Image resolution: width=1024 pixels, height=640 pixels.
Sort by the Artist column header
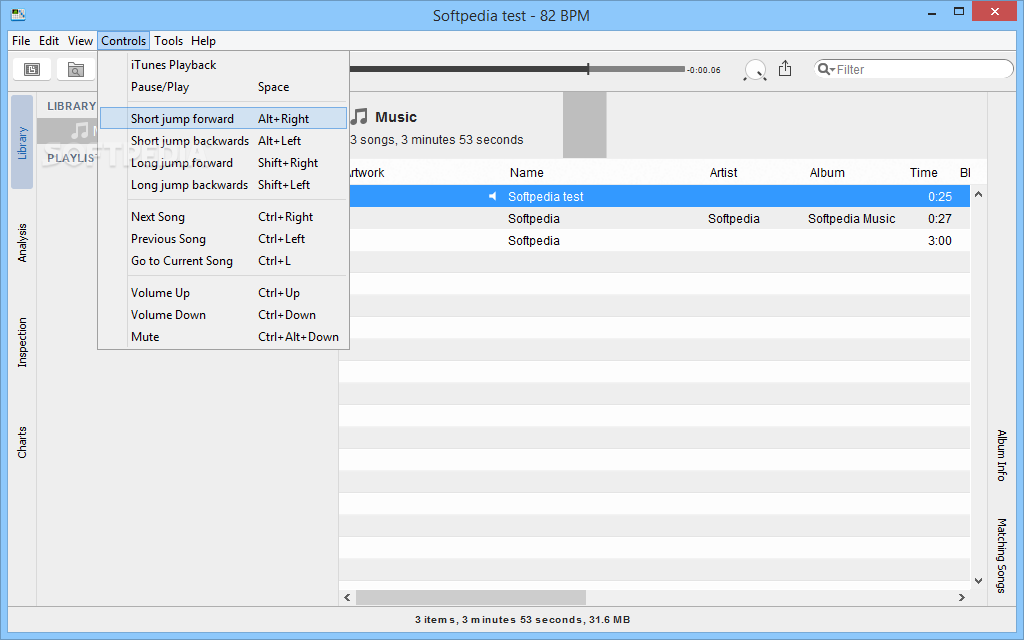coord(723,172)
